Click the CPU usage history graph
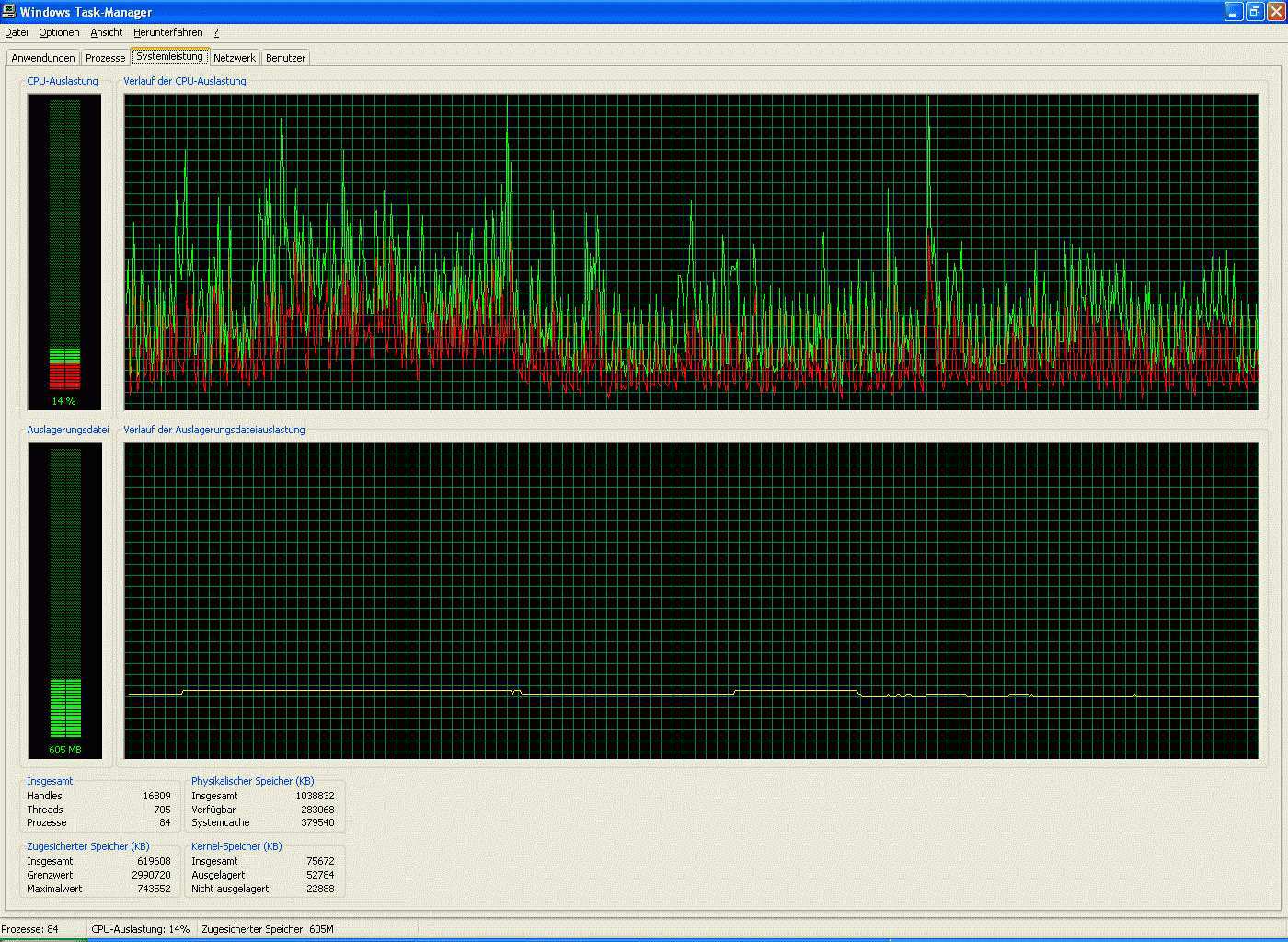This screenshot has width=1288, height=942. coord(691,251)
